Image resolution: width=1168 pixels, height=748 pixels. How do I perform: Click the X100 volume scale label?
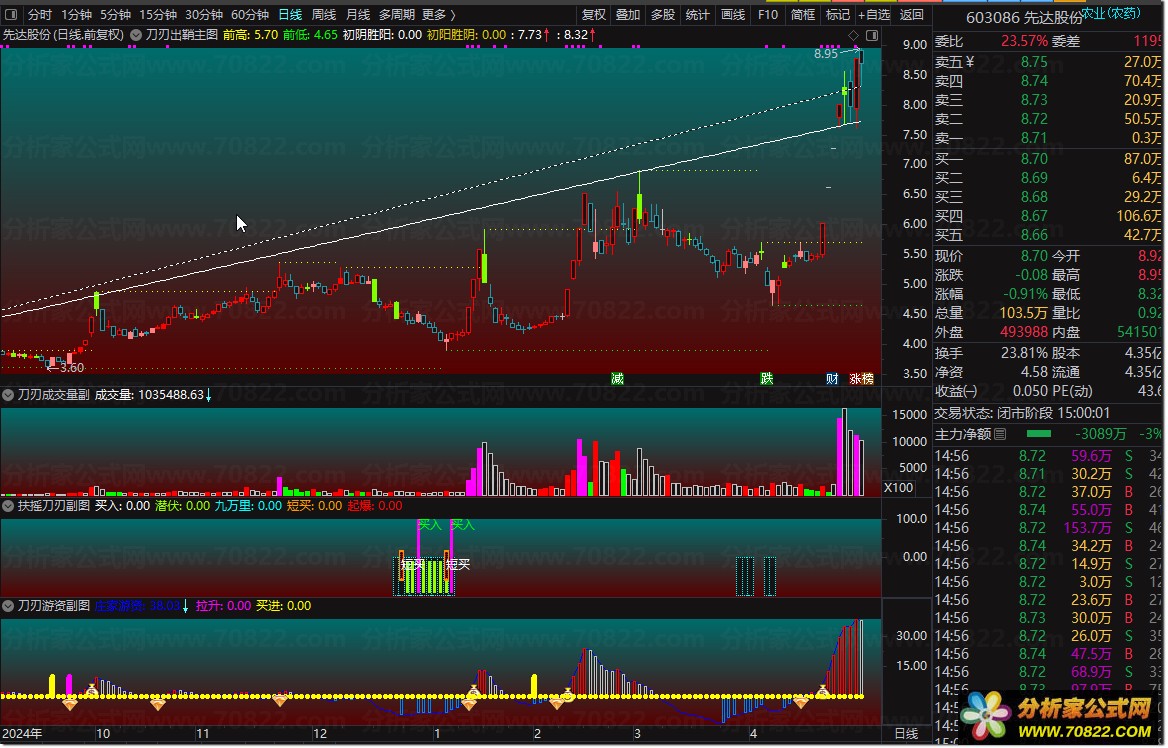click(x=898, y=487)
